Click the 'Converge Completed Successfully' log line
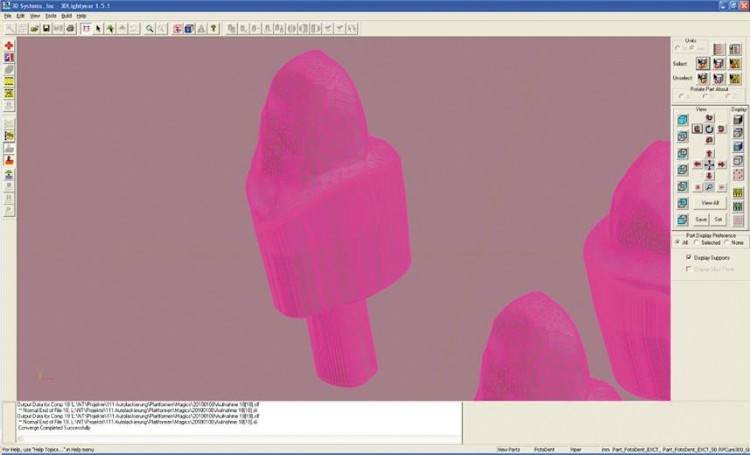Viewport: 750px width, 455px height. (x=55, y=428)
